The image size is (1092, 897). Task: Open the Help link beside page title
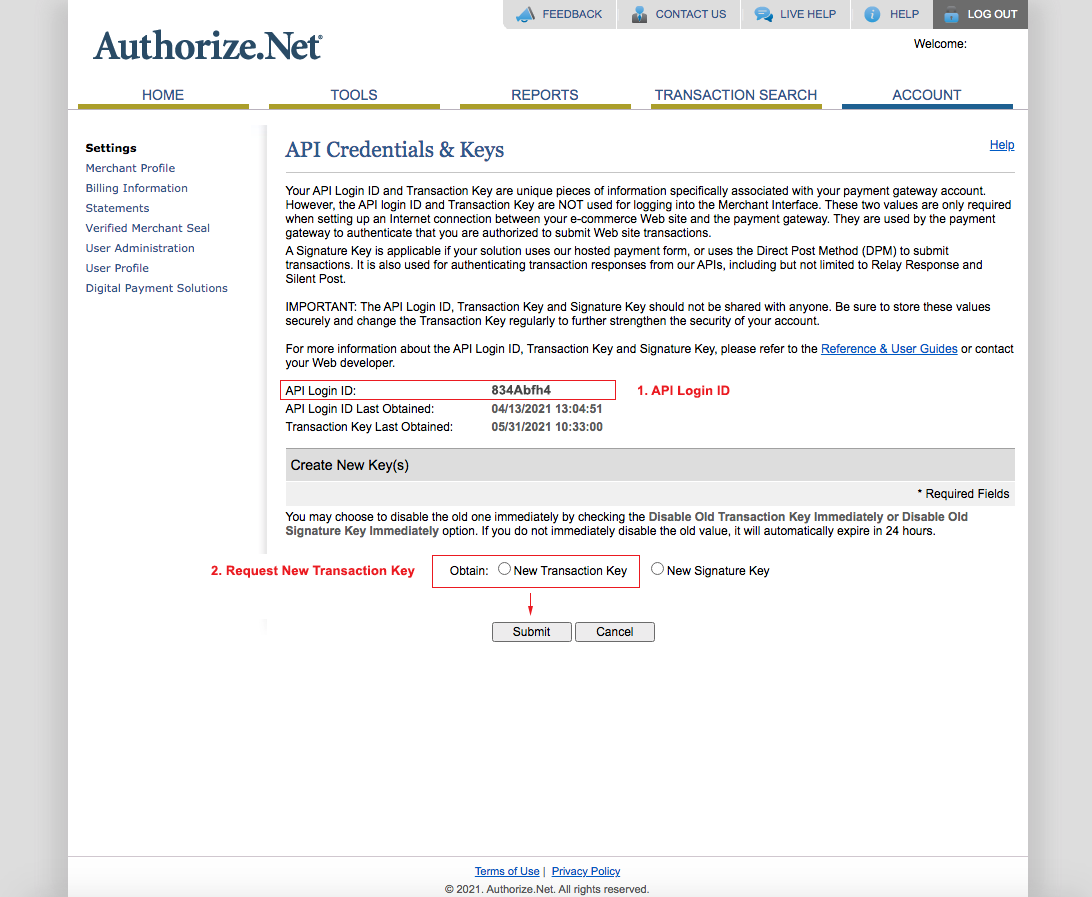(1001, 145)
